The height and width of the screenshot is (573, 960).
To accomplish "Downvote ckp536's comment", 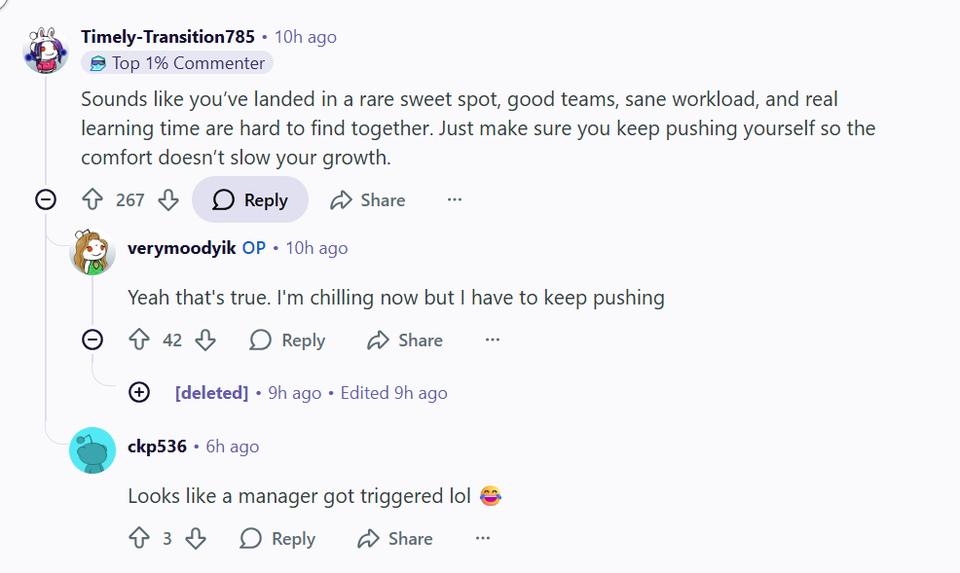I will tap(196, 539).
